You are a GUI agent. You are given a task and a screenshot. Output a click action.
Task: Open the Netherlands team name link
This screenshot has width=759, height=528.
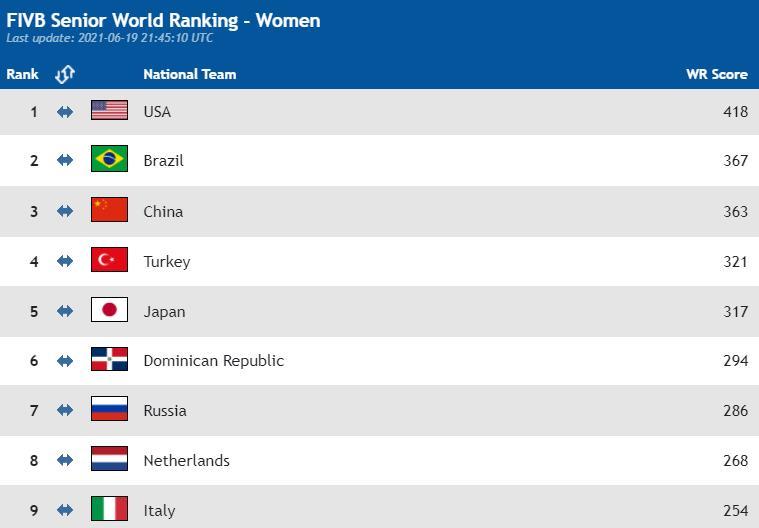[186, 461]
